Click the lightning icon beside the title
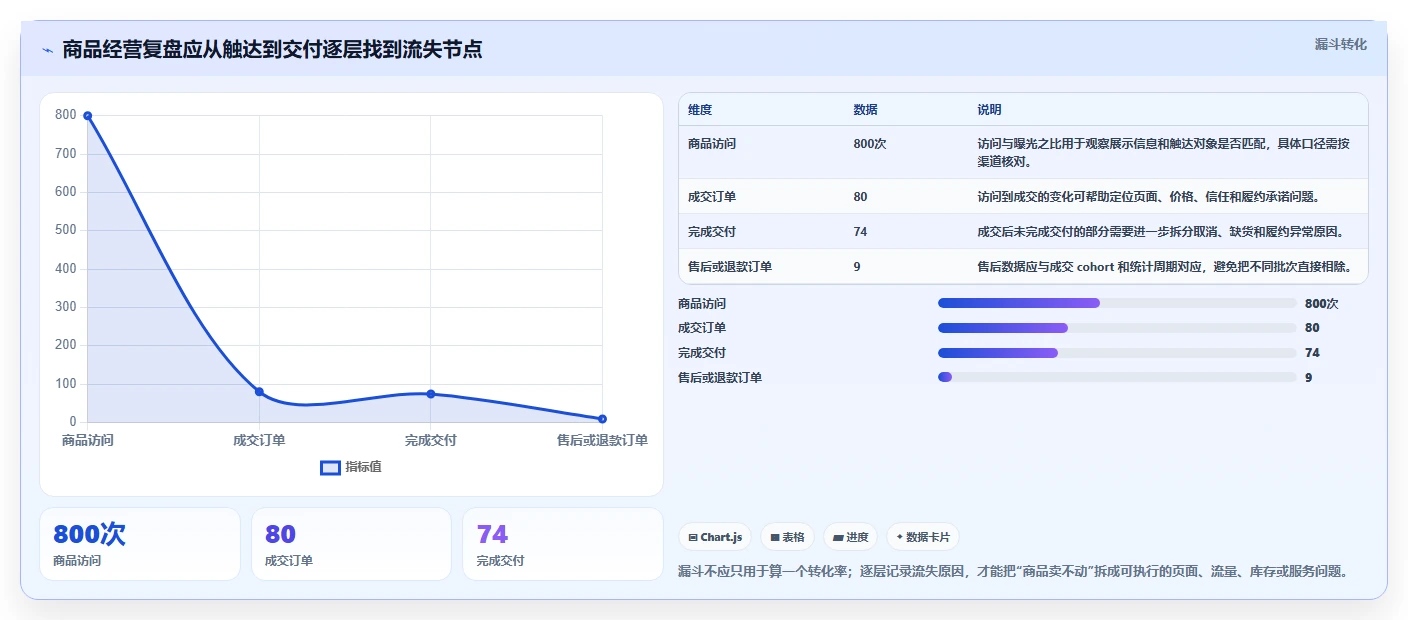Screen dimensions: 1408x620 coord(47,50)
